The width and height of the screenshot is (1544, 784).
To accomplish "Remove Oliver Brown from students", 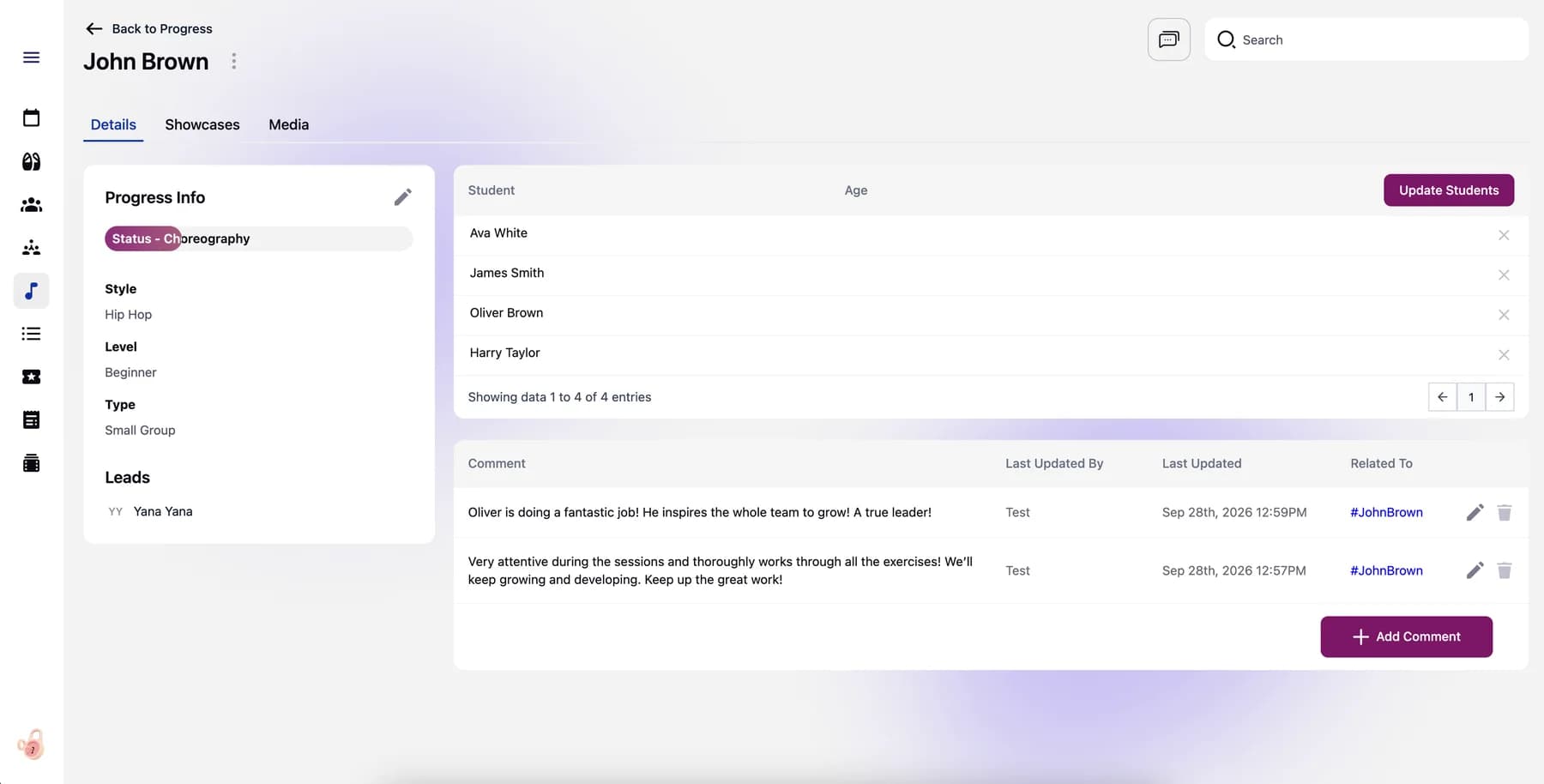I will pyautogui.click(x=1503, y=315).
